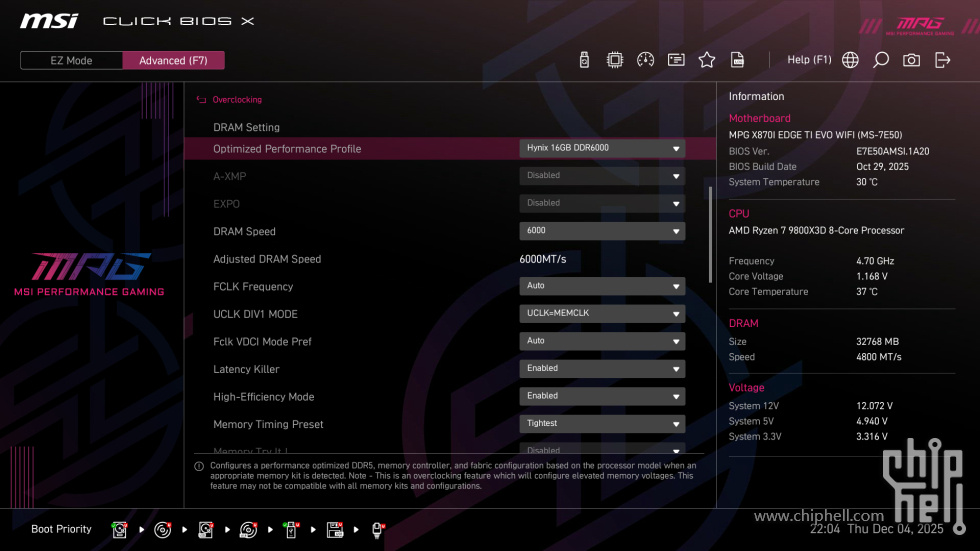Open the log file icon in toolbar
The width and height of the screenshot is (980, 551).
(x=737, y=60)
